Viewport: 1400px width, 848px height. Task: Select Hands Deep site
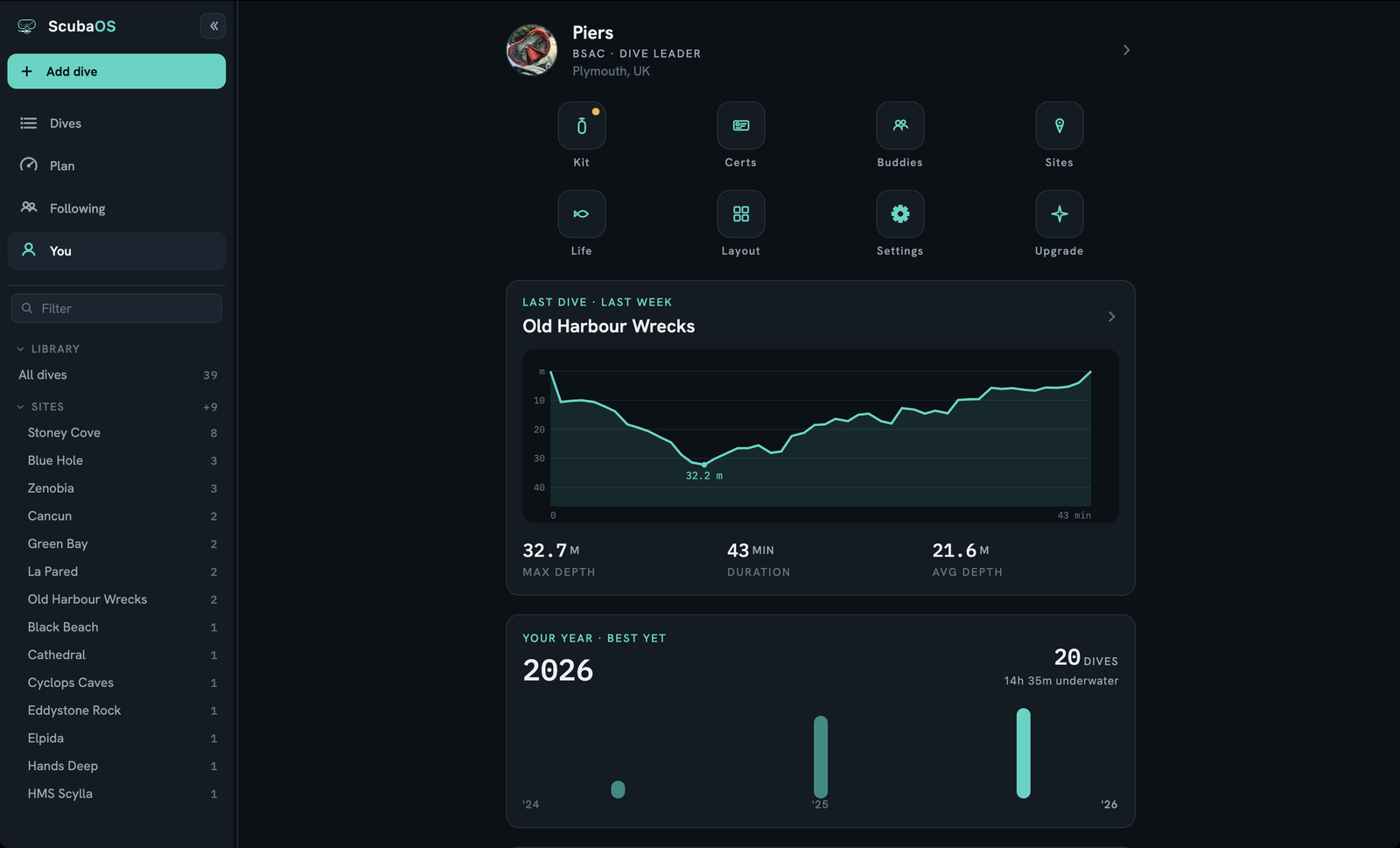[x=116, y=766]
